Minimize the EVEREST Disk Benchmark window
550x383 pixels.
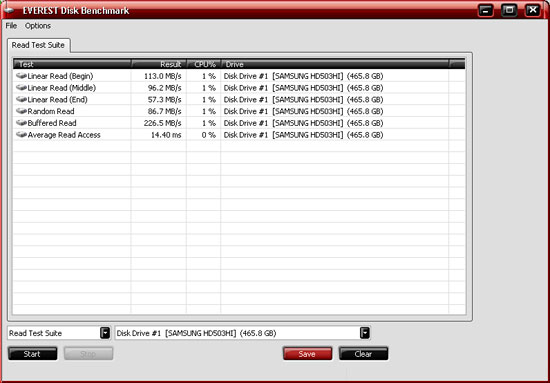(485, 10)
